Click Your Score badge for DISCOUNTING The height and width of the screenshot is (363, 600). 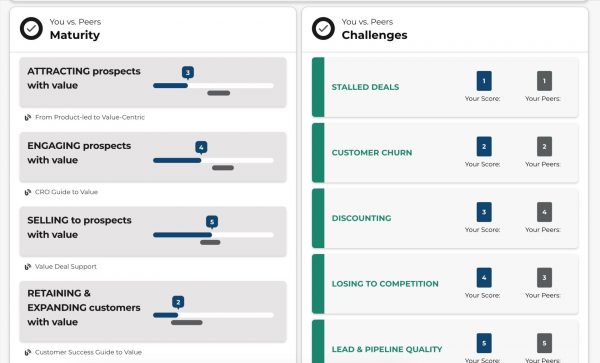(484, 212)
